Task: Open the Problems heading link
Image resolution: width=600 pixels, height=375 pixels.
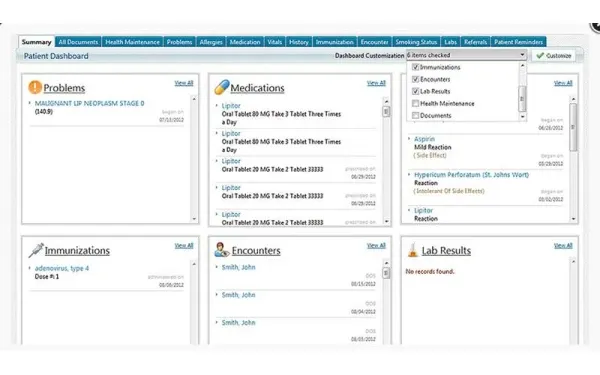Action: point(64,88)
